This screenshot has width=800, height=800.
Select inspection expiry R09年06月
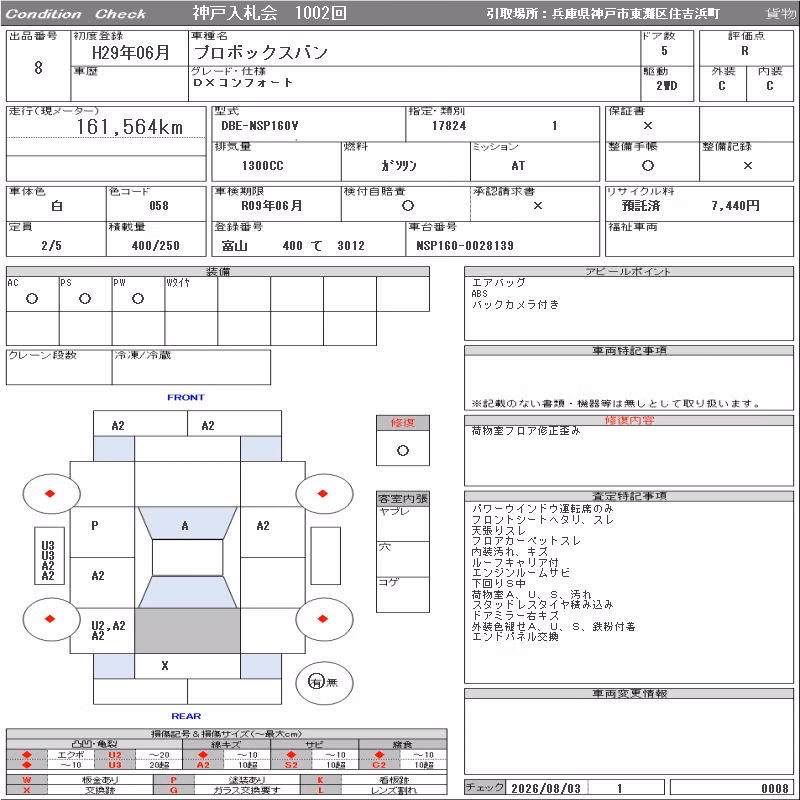tap(271, 206)
